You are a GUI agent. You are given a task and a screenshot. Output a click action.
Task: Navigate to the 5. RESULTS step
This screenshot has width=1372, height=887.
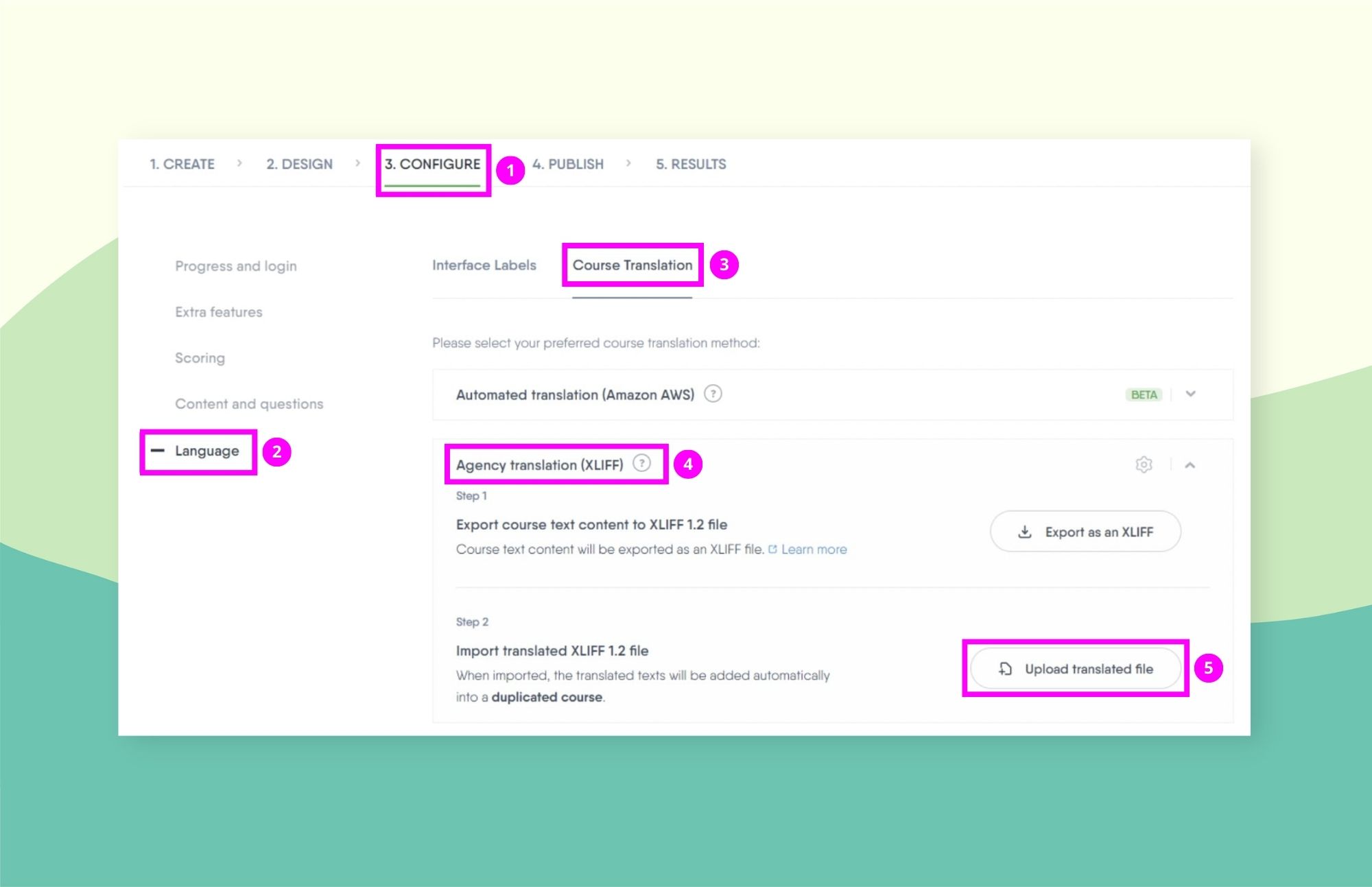click(691, 164)
